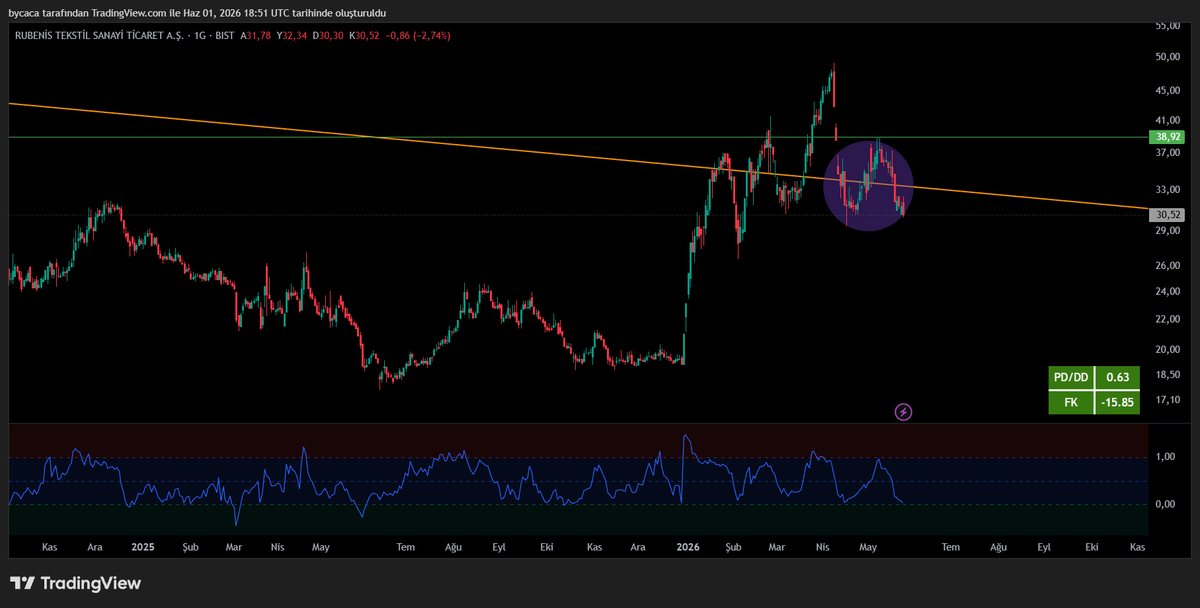This screenshot has width=1200, height=608.
Task: Click the 22,00 price axis label
Action: [1167, 319]
